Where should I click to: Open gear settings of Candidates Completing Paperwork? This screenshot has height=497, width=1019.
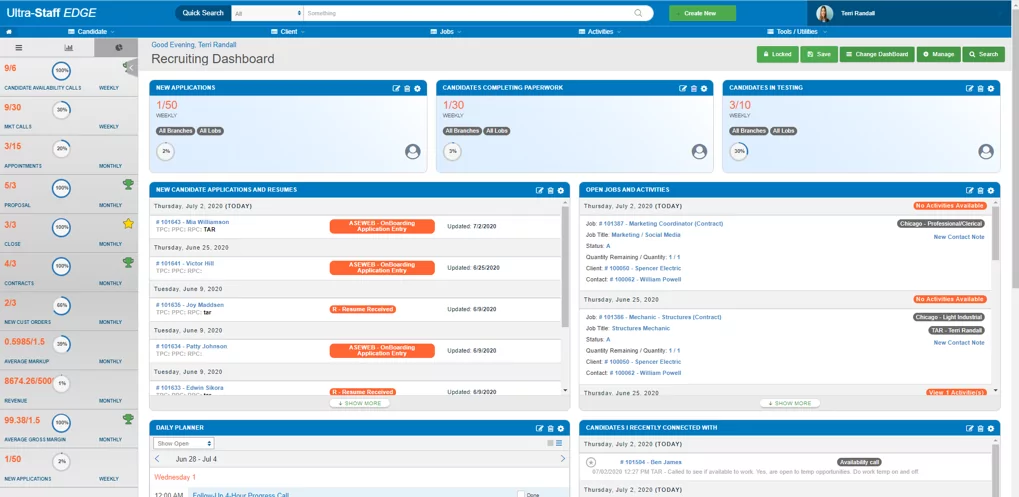(x=704, y=88)
